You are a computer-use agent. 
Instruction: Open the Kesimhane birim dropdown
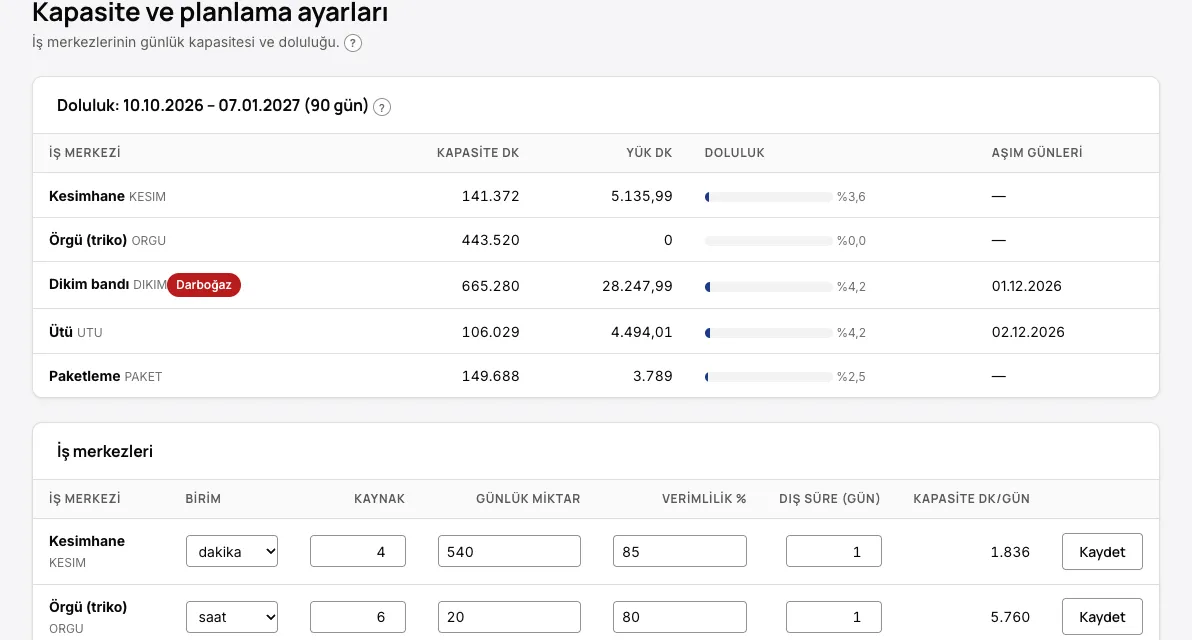point(232,552)
